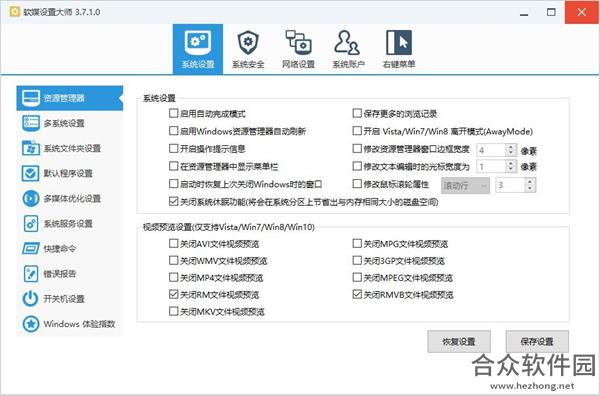Tick the 开启操作提示信息 checkbox
The image size is (600, 396).
pos(173,148)
